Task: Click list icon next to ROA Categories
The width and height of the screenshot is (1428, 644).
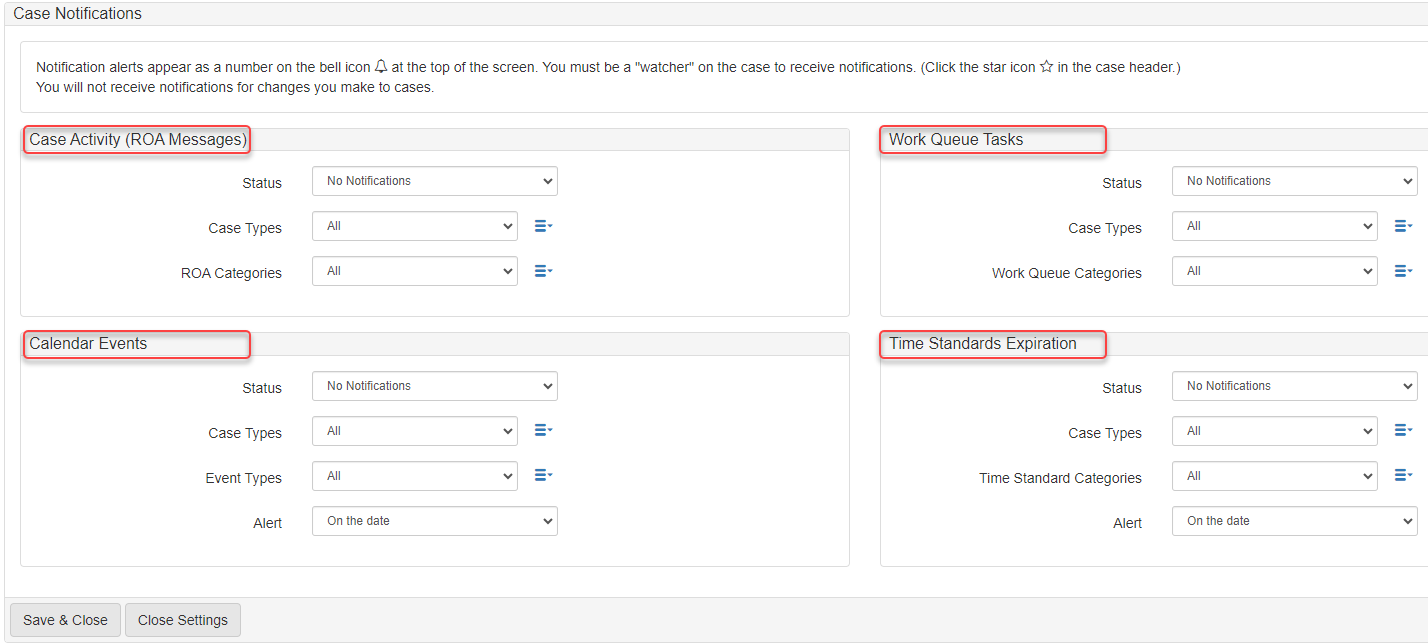Action: click(543, 271)
